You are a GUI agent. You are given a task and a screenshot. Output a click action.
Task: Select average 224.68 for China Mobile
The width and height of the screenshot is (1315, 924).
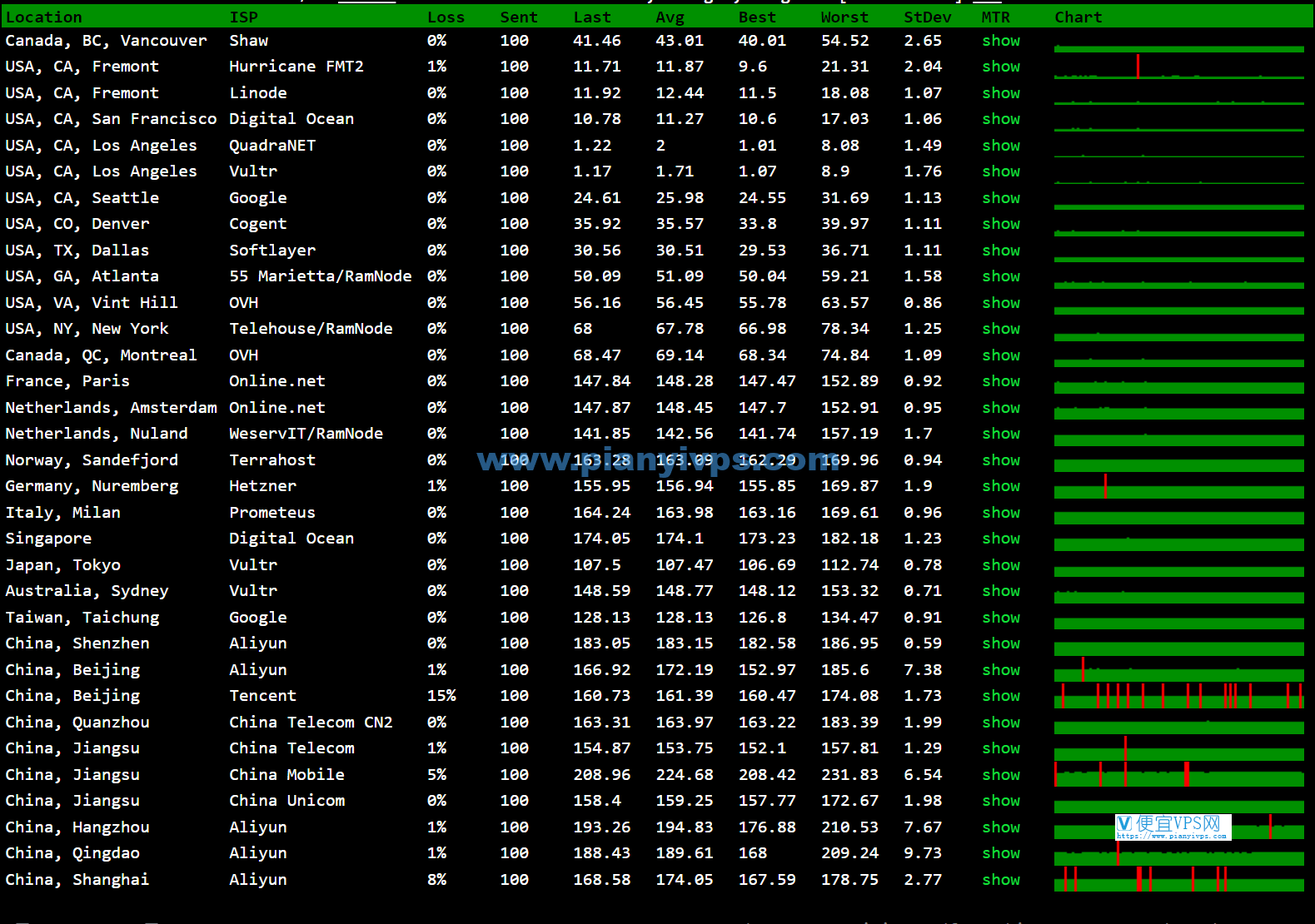(x=685, y=775)
